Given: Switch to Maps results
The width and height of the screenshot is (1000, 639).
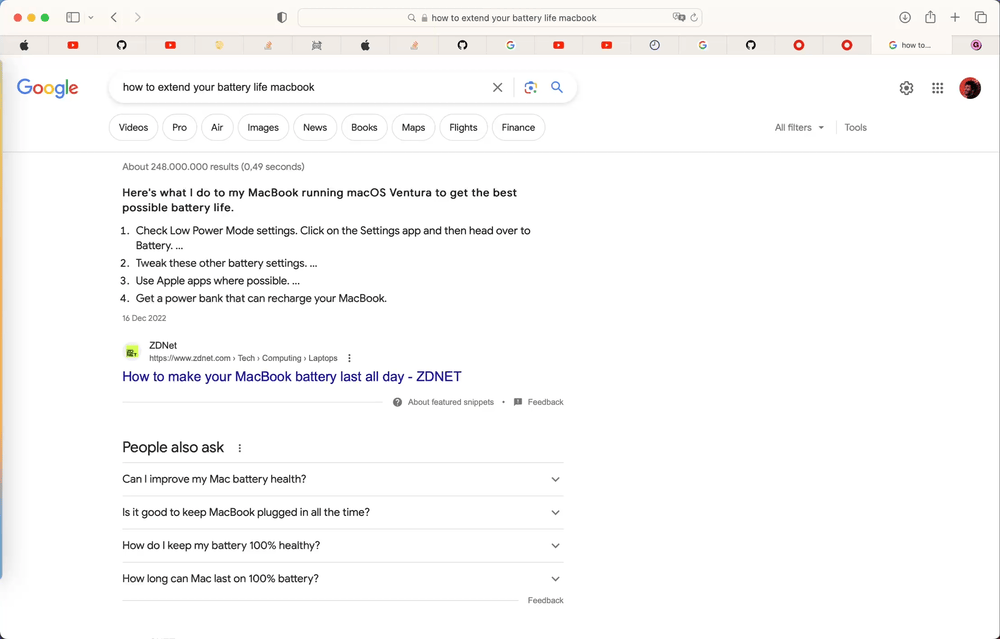Looking at the screenshot, I should coord(413,128).
